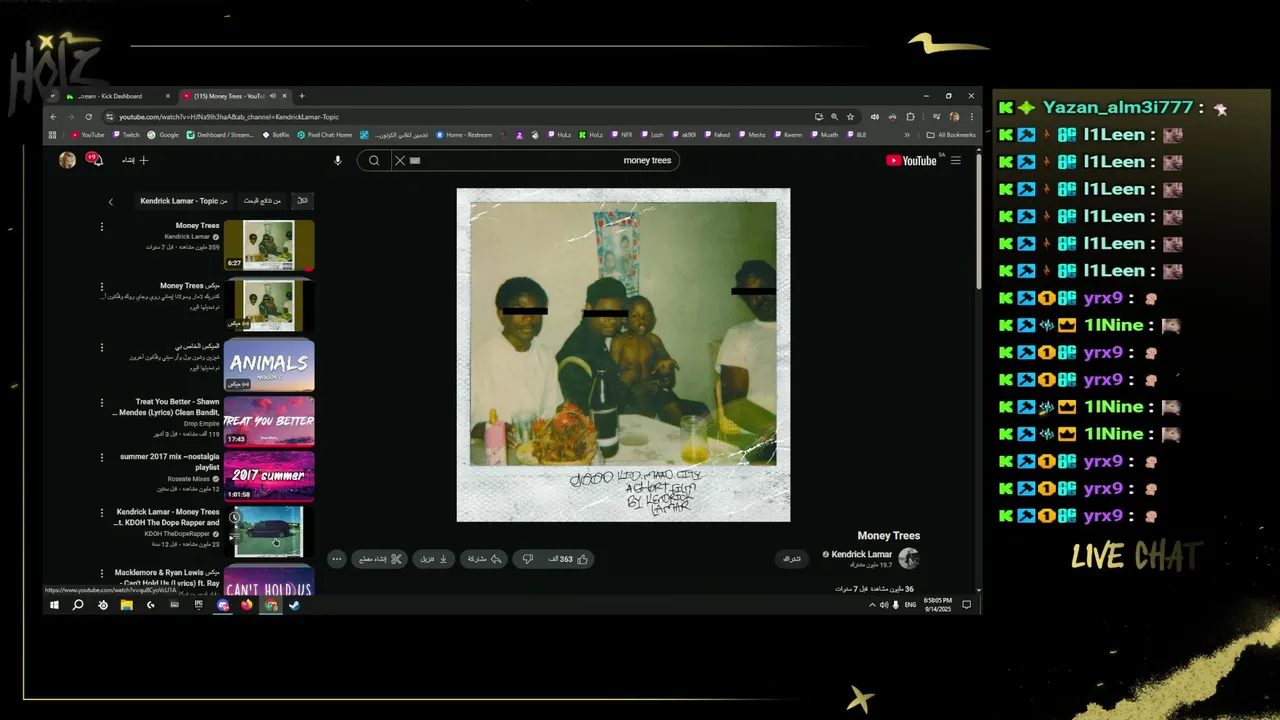Open the YouTube notifications bell
1280x720 pixels.
pyautogui.click(x=93, y=159)
